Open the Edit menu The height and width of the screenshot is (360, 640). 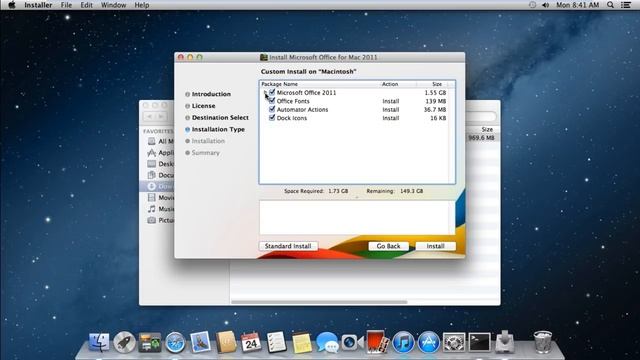(86, 5)
